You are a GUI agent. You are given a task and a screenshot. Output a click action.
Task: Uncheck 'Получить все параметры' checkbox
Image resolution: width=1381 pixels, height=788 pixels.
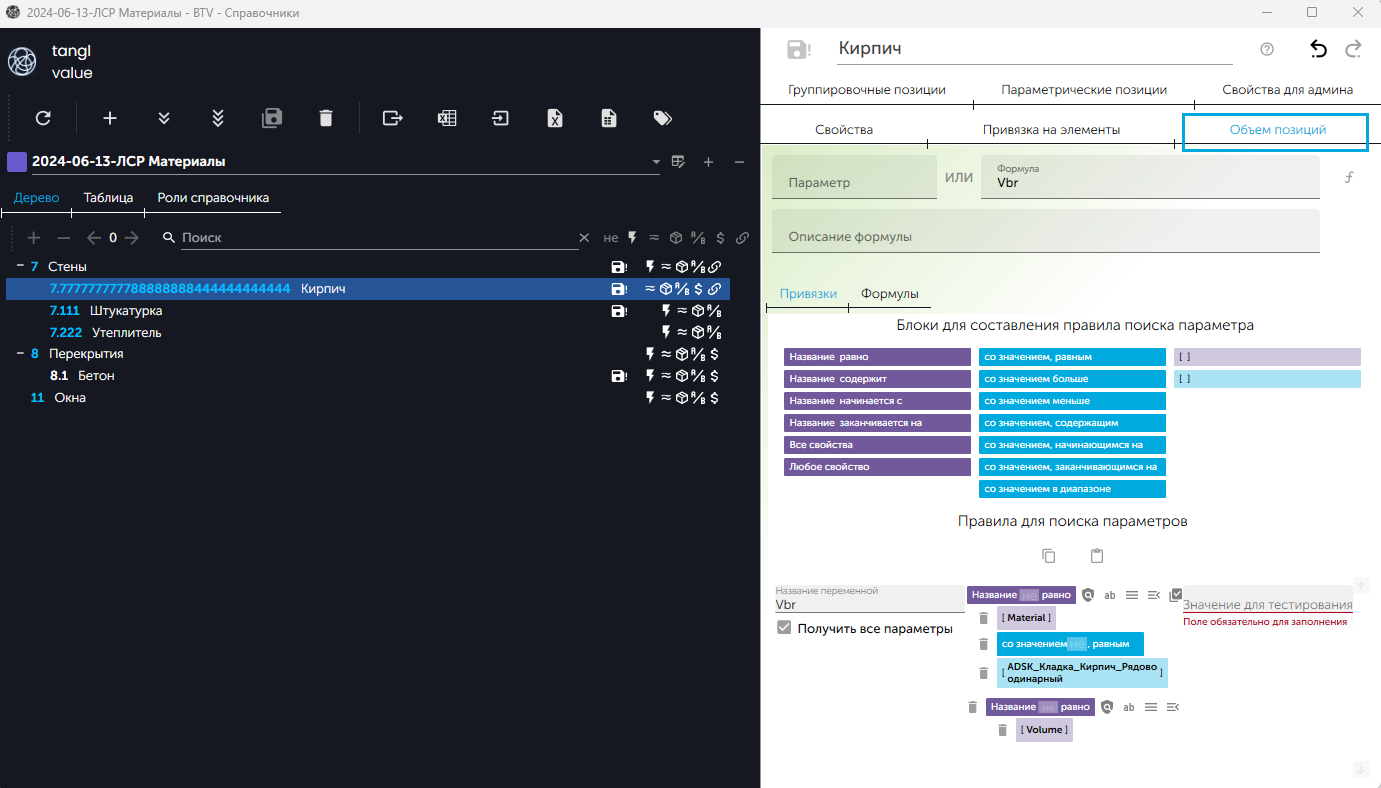(x=784, y=628)
